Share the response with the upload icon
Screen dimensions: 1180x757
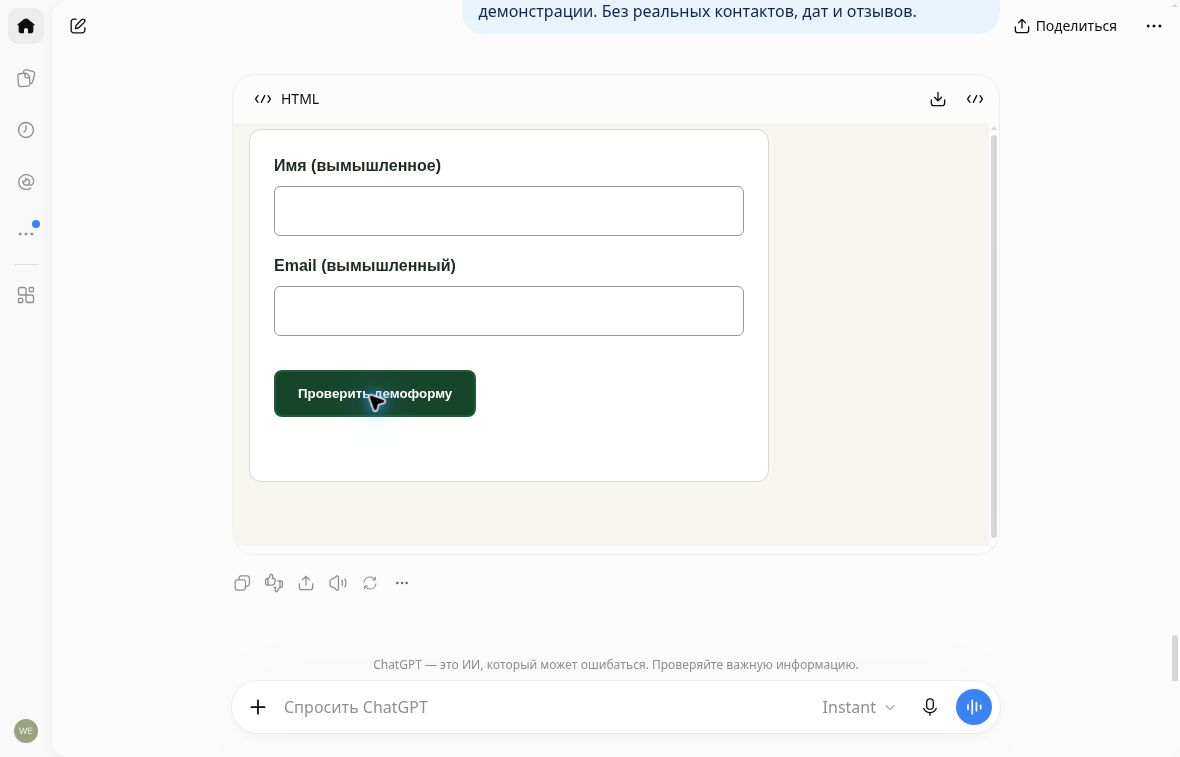pyautogui.click(x=306, y=583)
